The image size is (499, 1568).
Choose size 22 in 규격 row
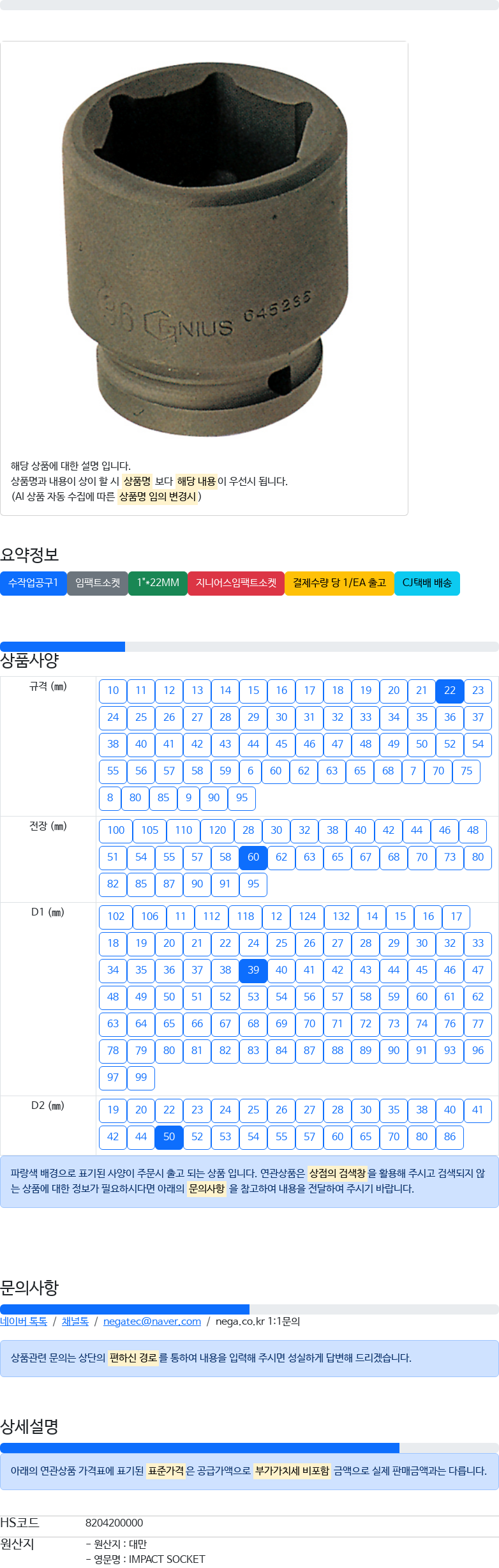pyautogui.click(x=450, y=691)
